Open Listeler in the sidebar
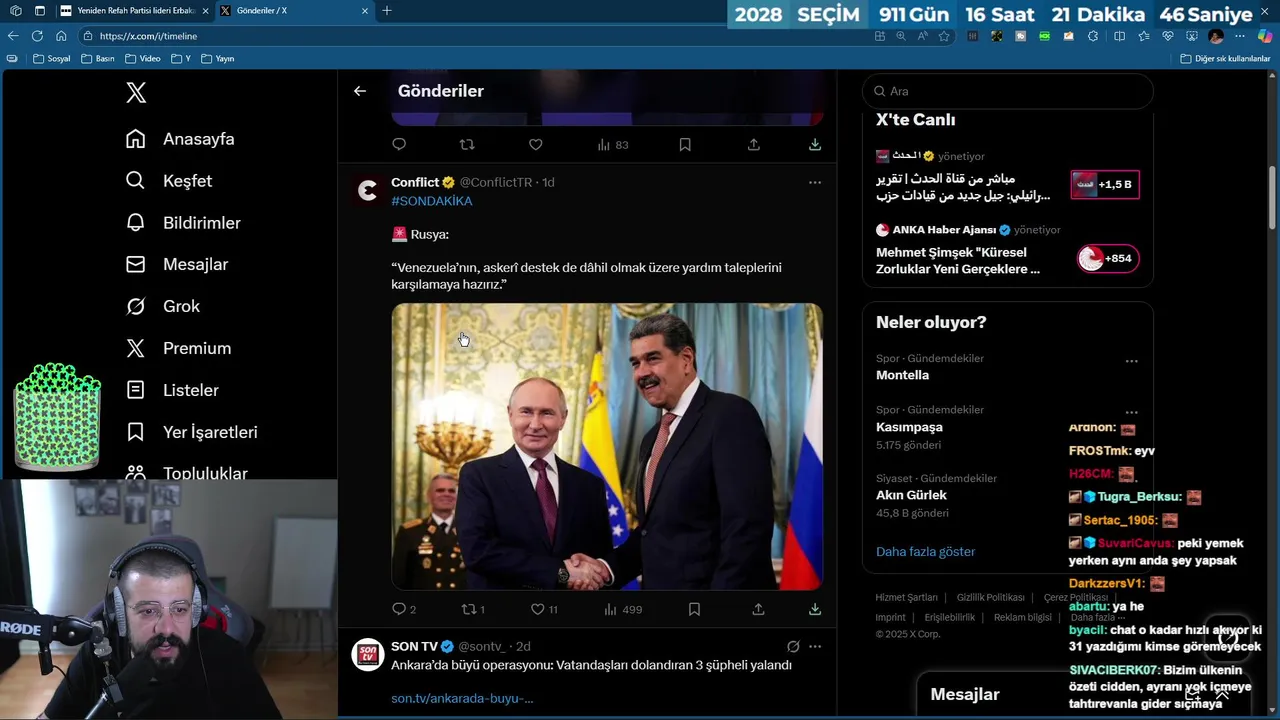Image resolution: width=1280 pixels, height=720 pixels. tap(172, 391)
